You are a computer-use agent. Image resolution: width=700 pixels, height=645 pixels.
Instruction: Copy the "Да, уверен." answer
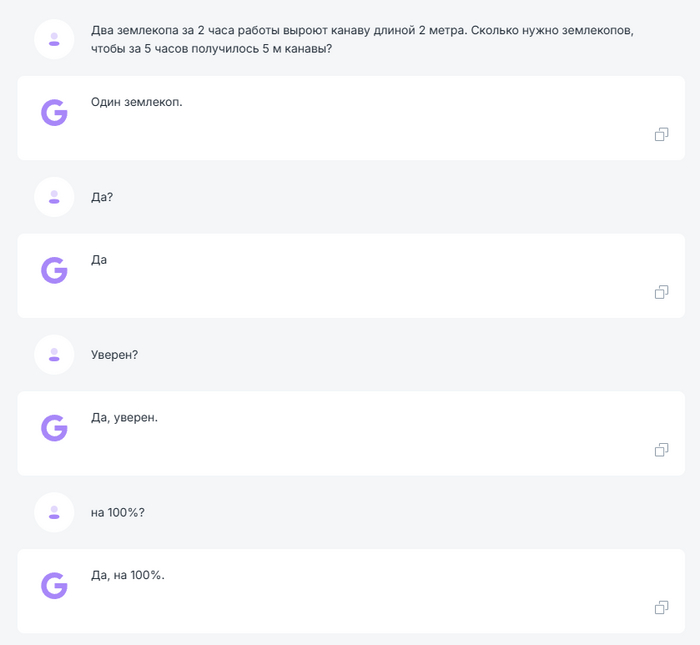coord(661,450)
